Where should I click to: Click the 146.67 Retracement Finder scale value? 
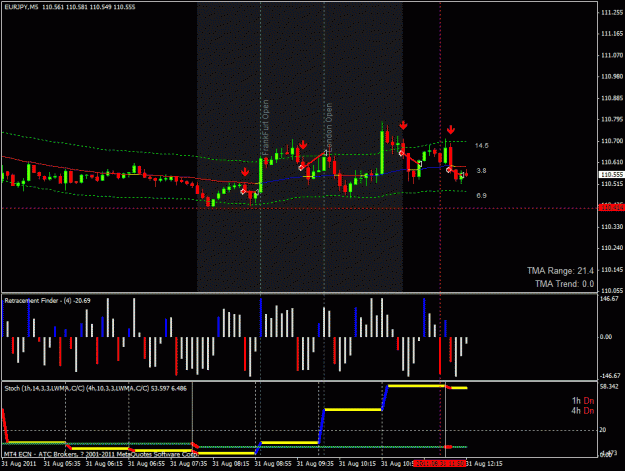coord(609,298)
